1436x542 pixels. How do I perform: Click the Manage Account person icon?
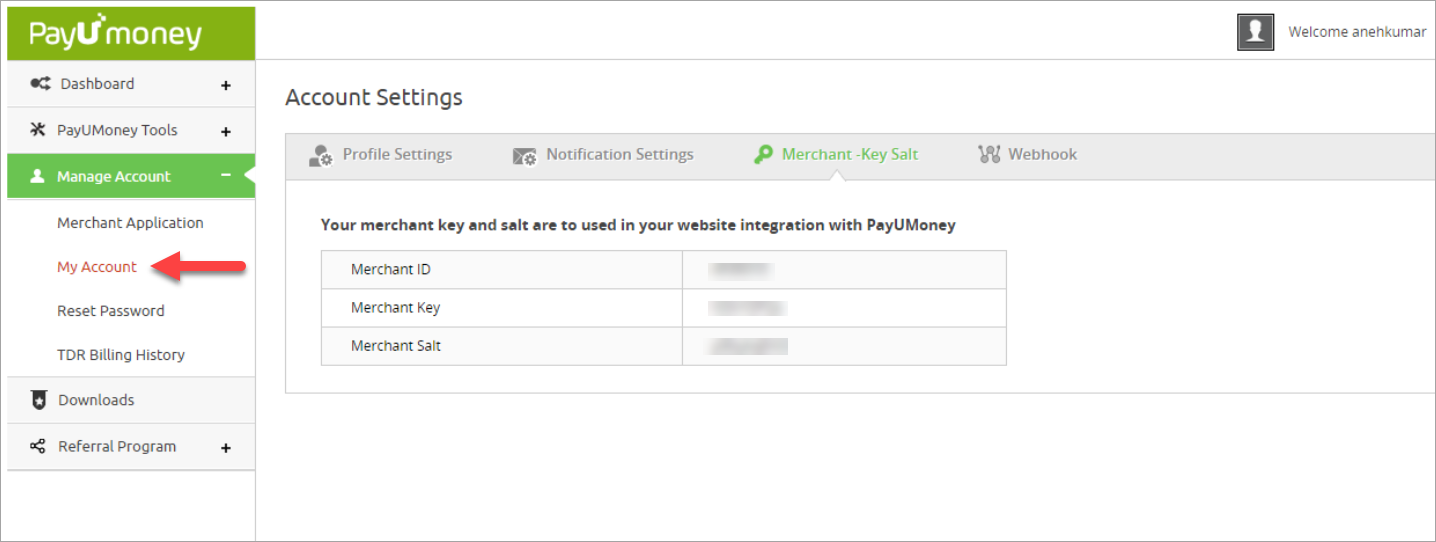[38, 176]
